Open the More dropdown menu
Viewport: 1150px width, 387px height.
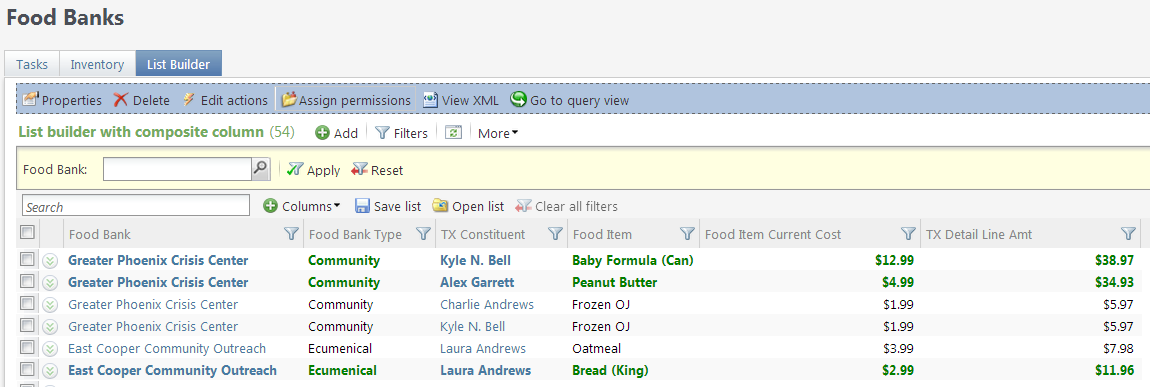point(498,133)
